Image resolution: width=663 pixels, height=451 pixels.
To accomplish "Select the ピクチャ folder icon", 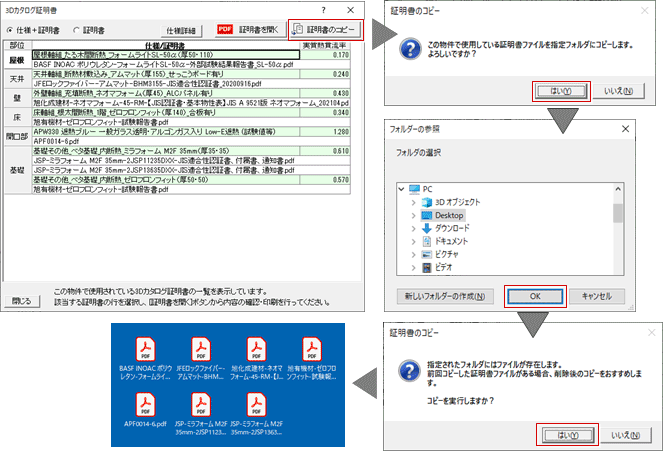I will click(x=427, y=254).
